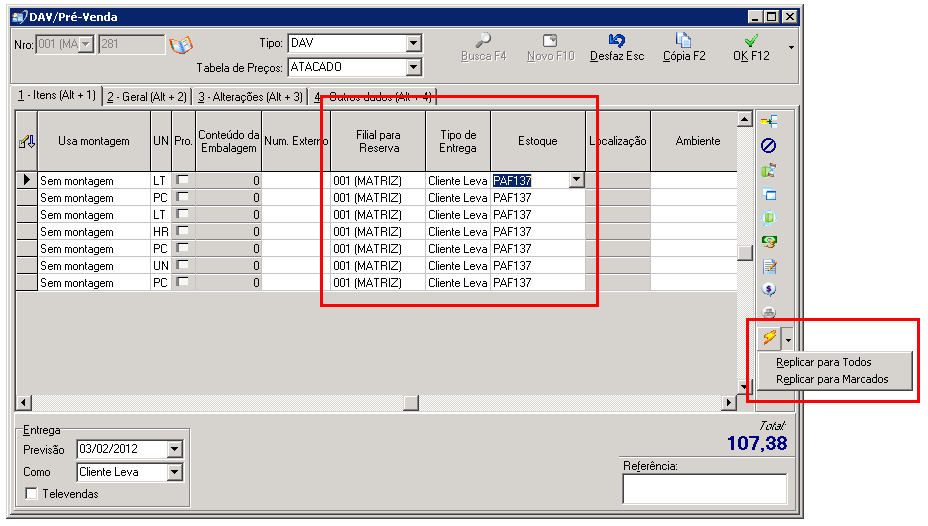Click the Usa montagem column header
Viewport: 928px width, 526px height.
click(x=94, y=141)
